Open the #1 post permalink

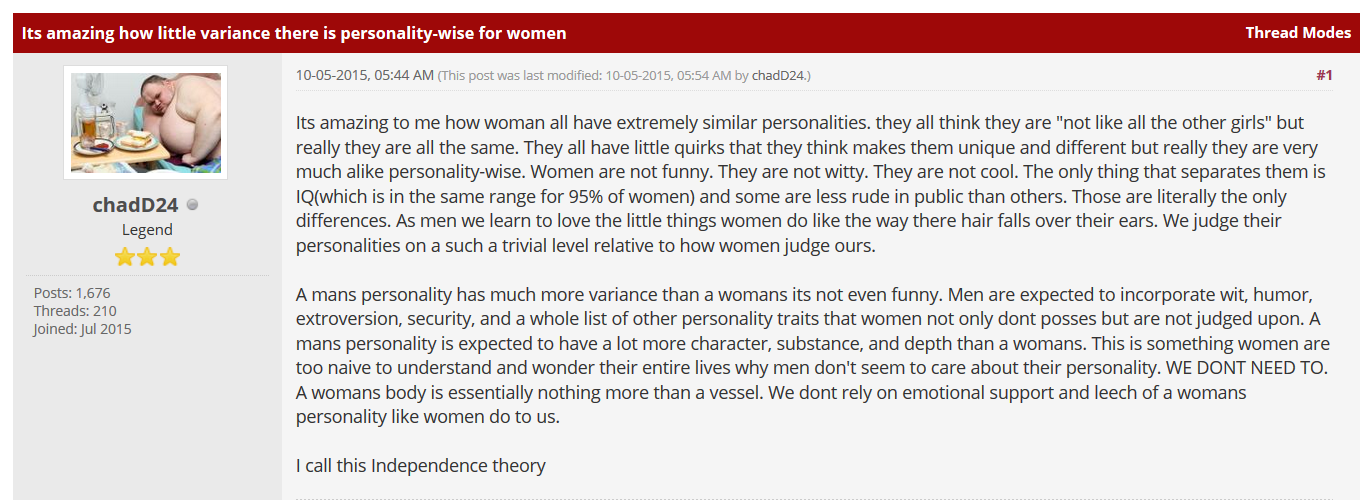[1324, 75]
